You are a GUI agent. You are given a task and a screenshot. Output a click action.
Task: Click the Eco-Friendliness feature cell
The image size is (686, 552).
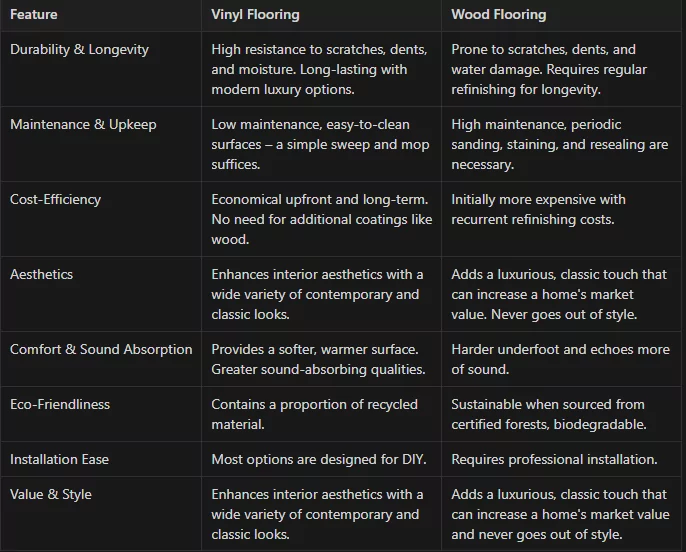point(60,404)
